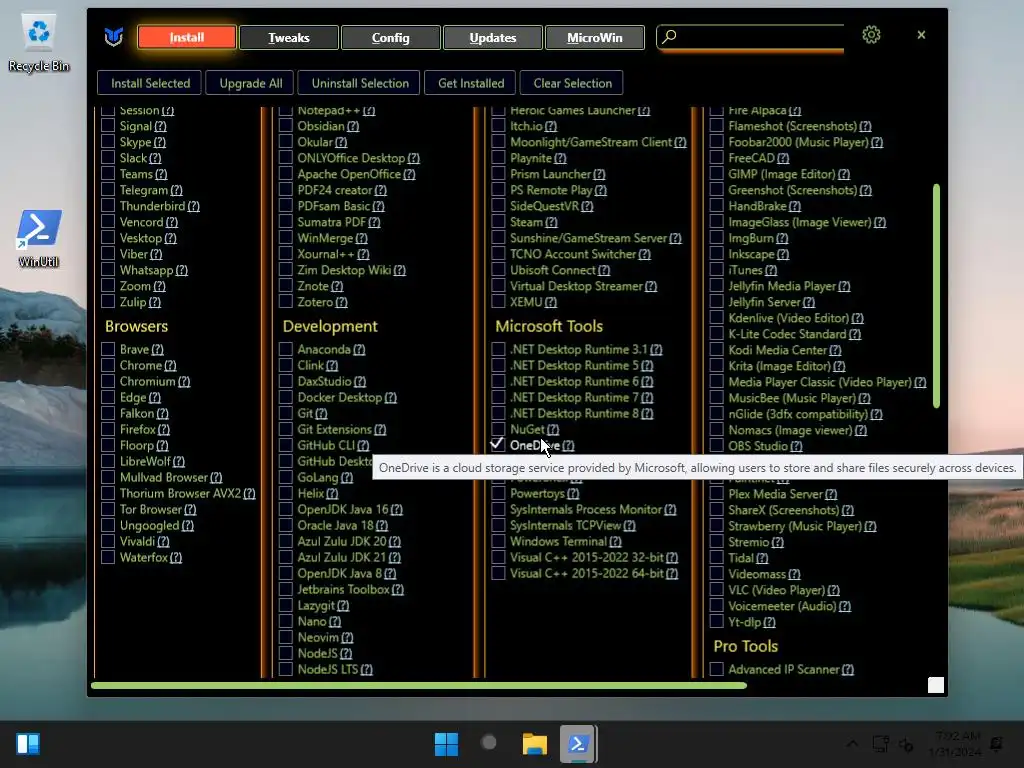1024x768 pixels.
Task: Click the Oracle Java 18 label
Action: pyautogui.click(x=335, y=525)
